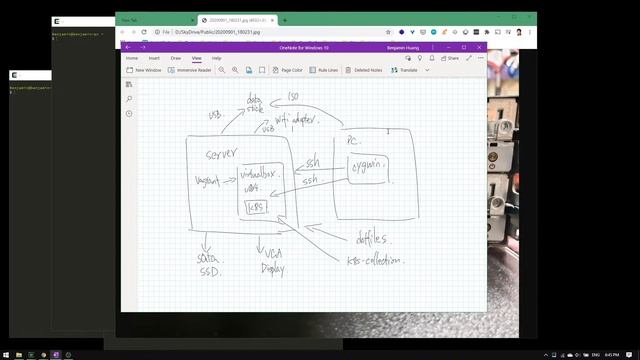The width and height of the screenshot is (640, 360).
Task: Click the OneNote forward arrow in title bar
Action: click(x=143, y=47)
